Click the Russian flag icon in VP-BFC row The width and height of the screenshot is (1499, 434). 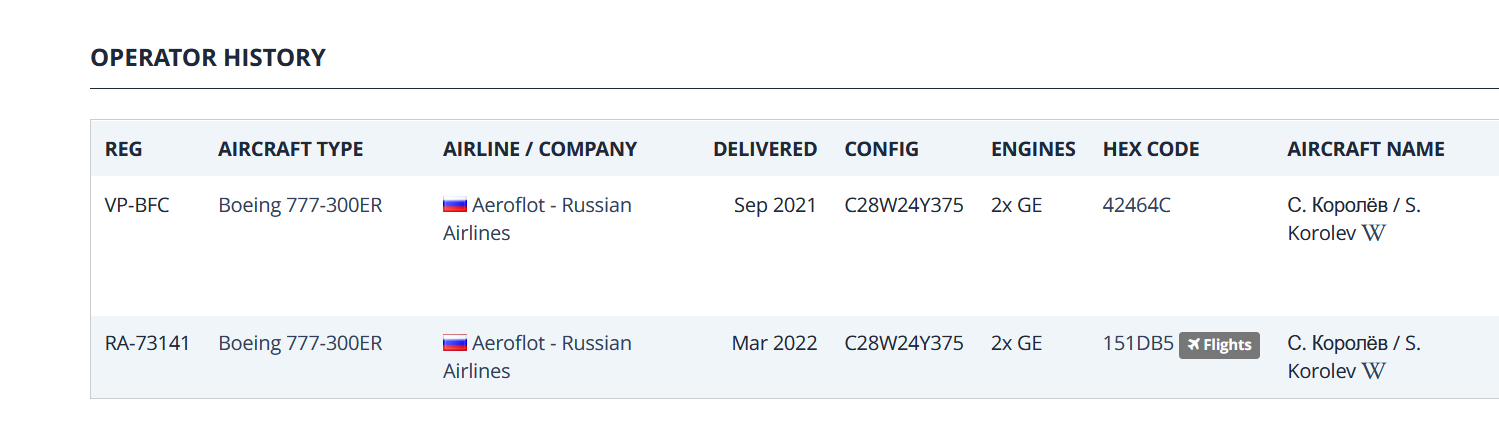click(x=455, y=206)
